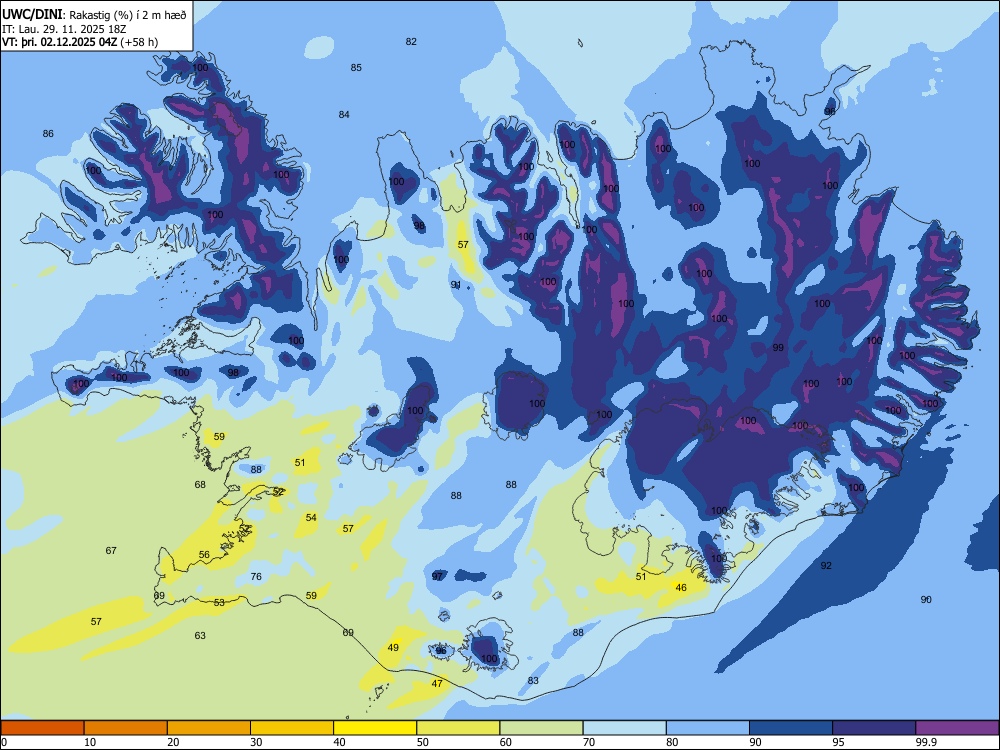The height and width of the screenshot is (750, 1000).
Task: Click the navy 95–99.9 legend swatch
Action: click(874, 728)
